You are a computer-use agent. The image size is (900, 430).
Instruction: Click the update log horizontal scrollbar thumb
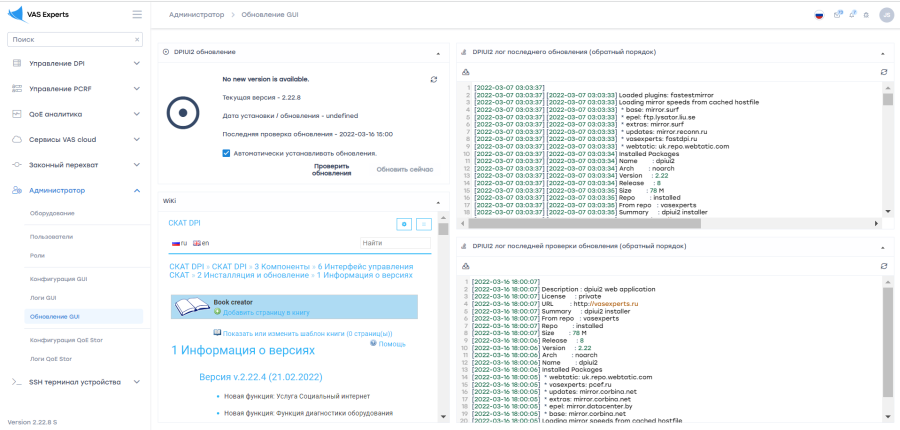pyautogui.click(x=585, y=223)
